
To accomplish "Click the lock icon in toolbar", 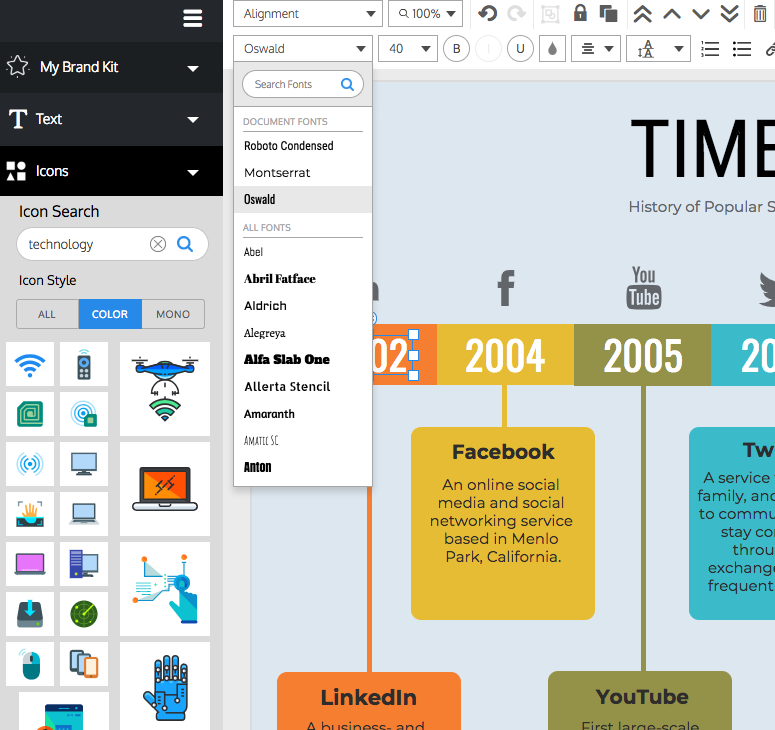I will [580, 13].
